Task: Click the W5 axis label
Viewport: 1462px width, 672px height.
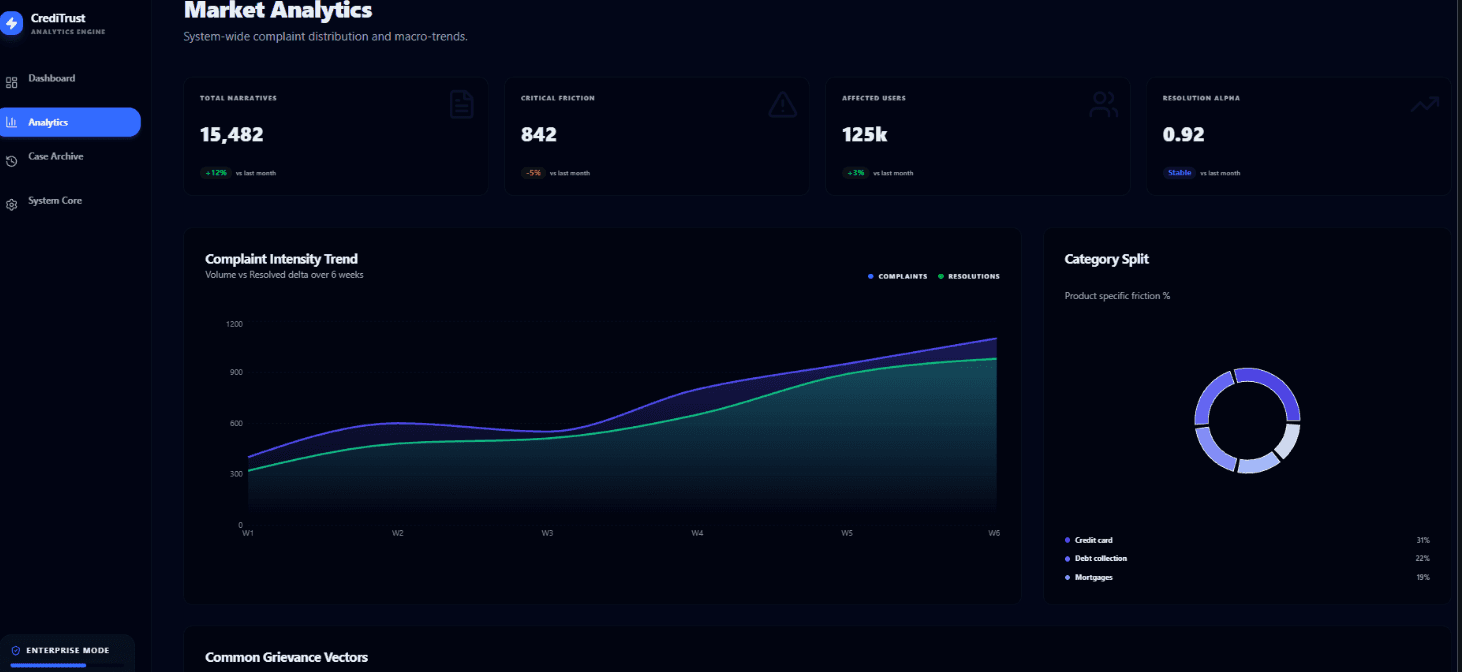Action: click(847, 533)
